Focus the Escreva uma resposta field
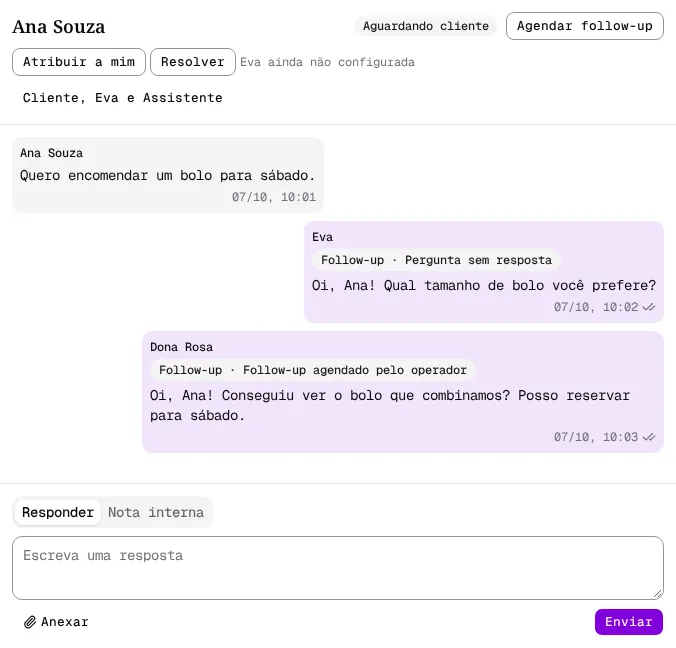 (338, 568)
